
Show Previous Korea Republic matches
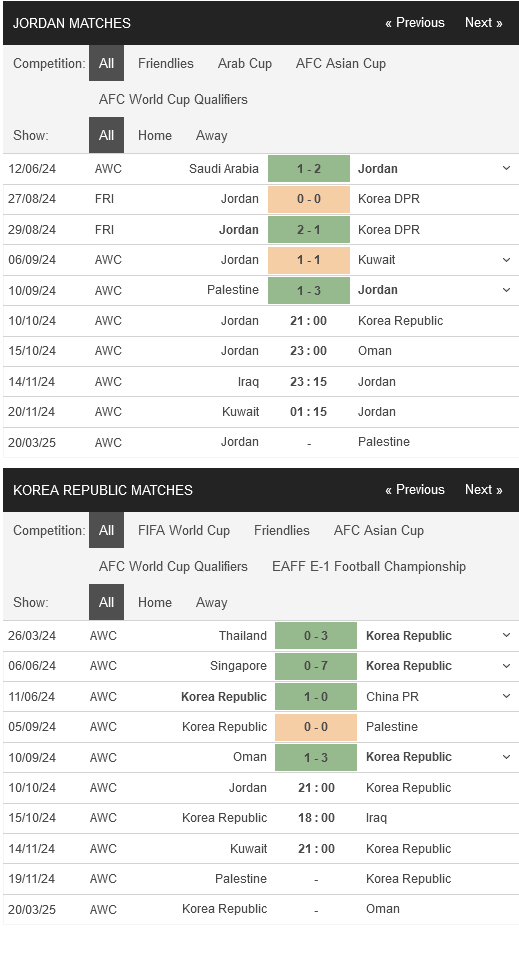(415, 489)
